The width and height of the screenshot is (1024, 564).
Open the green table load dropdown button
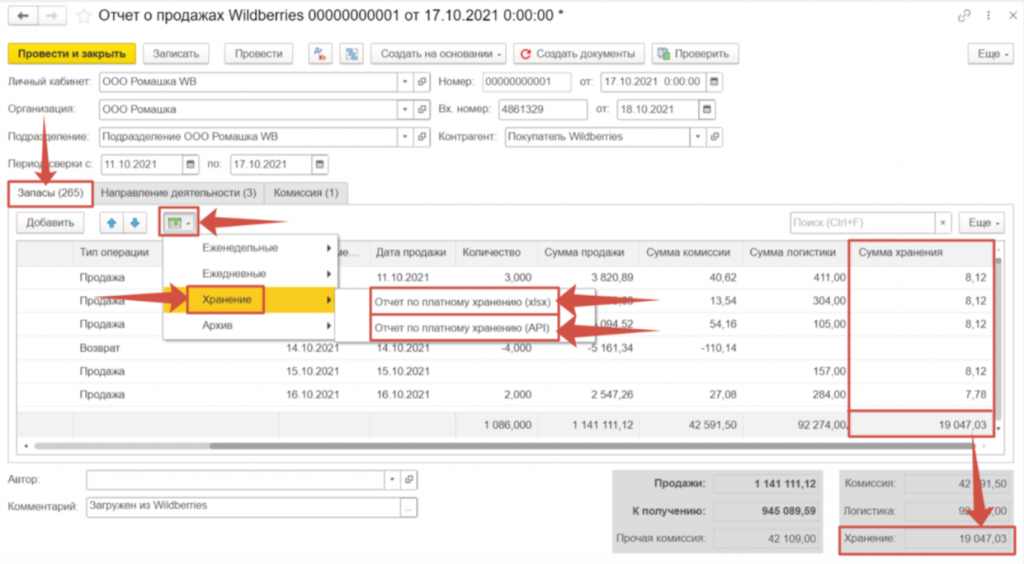(180, 223)
